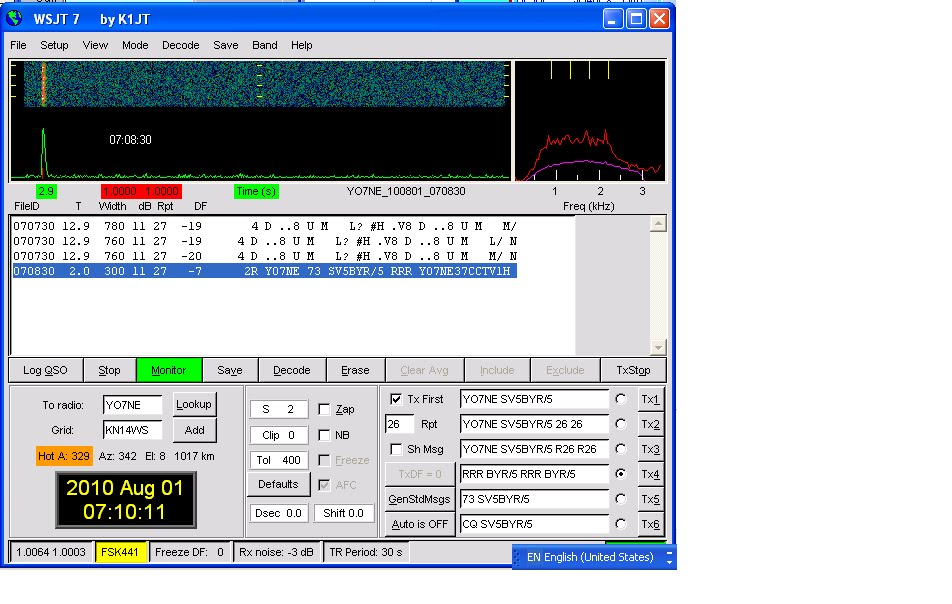Click the Include button
The image size is (952, 604).
(497, 370)
